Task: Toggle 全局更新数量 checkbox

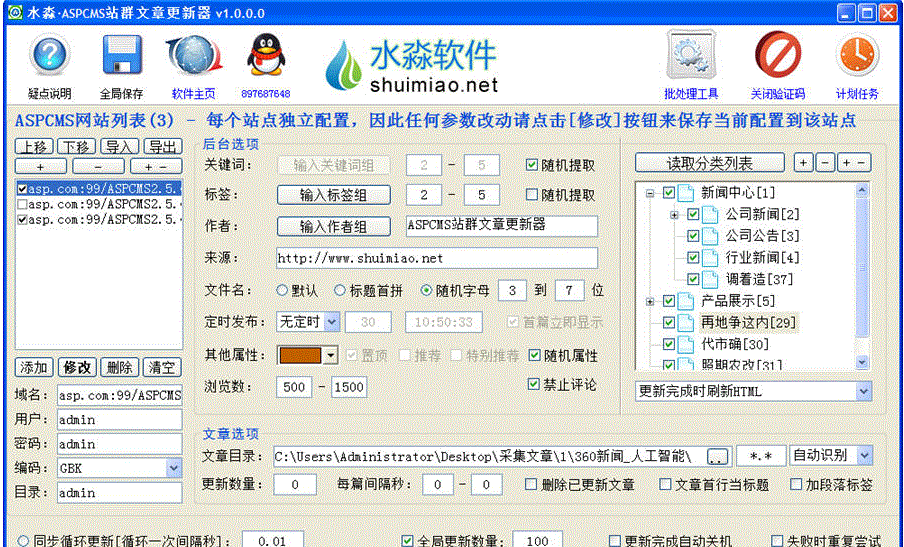Action: [407, 541]
